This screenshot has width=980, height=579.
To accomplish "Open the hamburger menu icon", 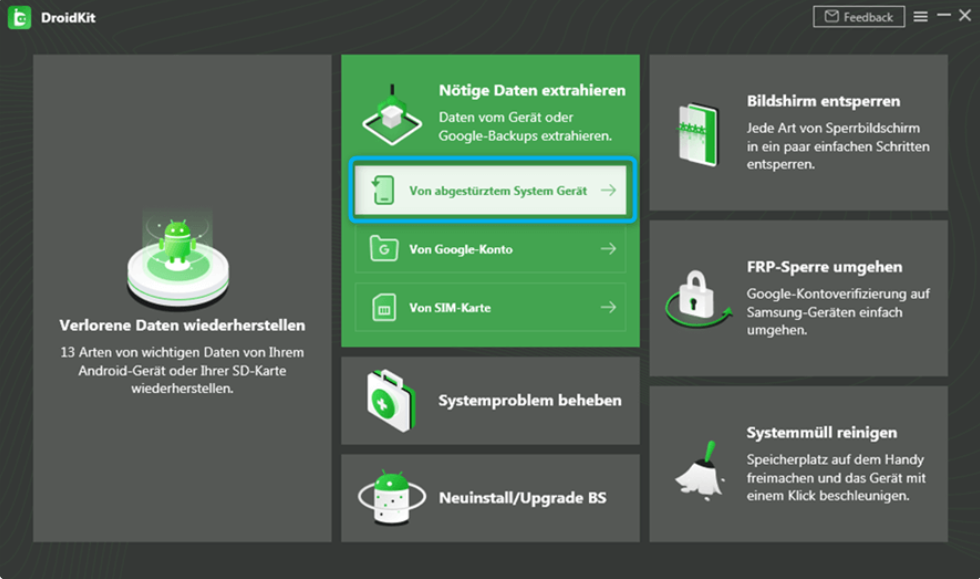I will point(920,17).
